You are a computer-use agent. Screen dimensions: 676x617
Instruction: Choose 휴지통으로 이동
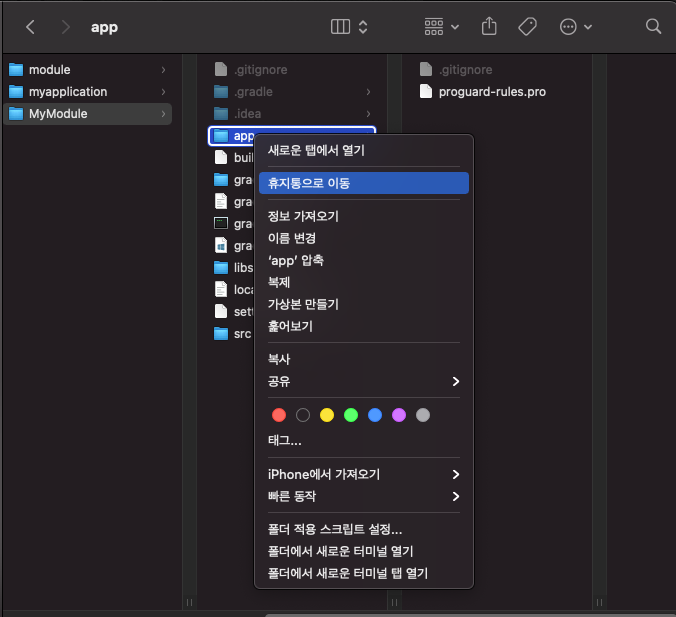click(364, 183)
